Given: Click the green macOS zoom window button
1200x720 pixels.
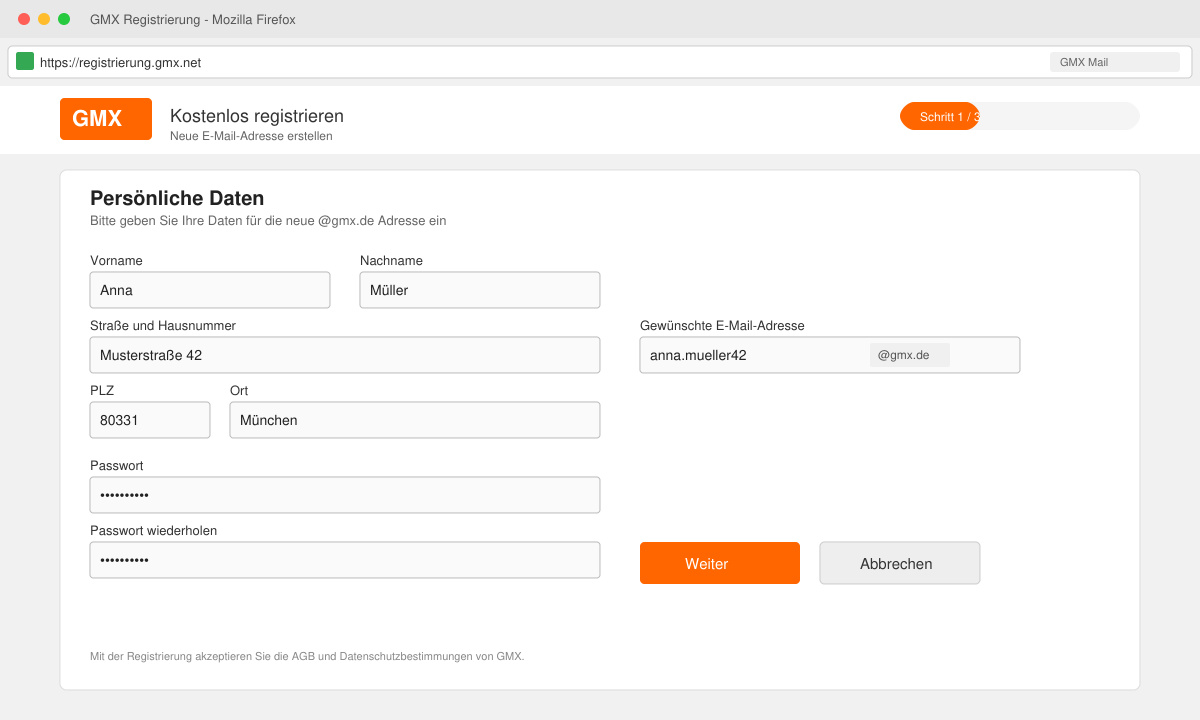Looking at the screenshot, I should point(64,19).
